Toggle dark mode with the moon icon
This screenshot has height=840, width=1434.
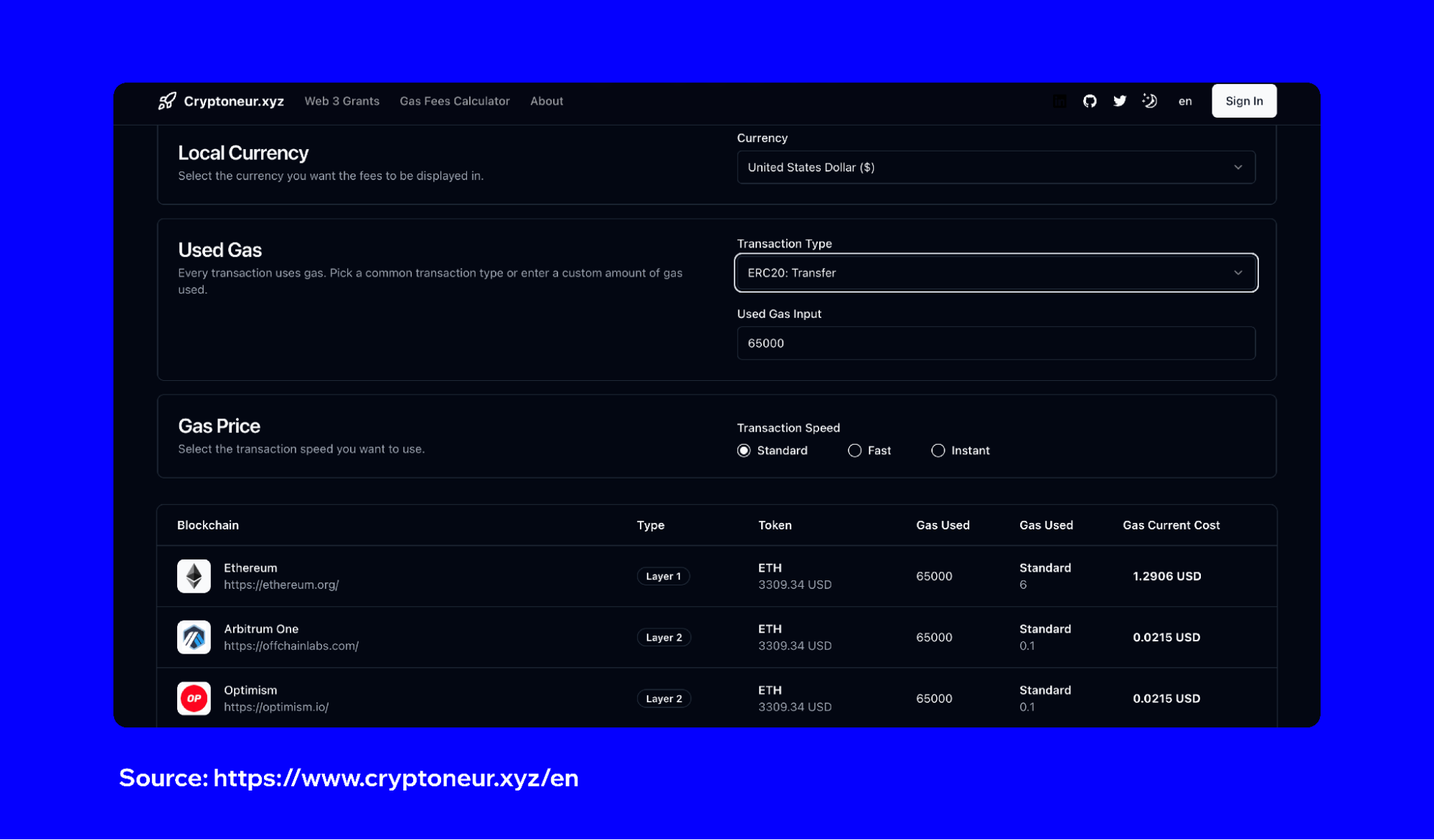1149,100
